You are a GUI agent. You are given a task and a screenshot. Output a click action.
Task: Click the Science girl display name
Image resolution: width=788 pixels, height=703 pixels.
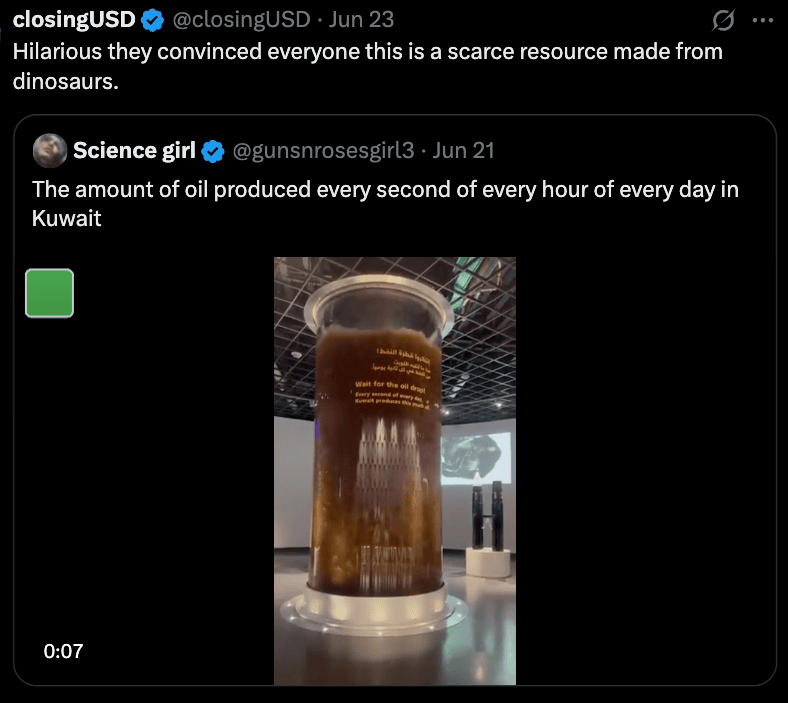(133, 151)
